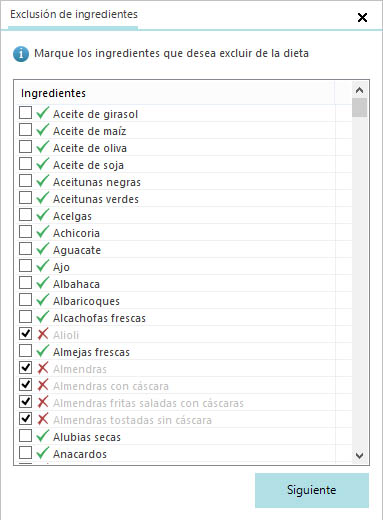Viewport: 383px width, 520px height.
Task: Click red X icon beside Almendras con cáscara
Action: pos(43,385)
